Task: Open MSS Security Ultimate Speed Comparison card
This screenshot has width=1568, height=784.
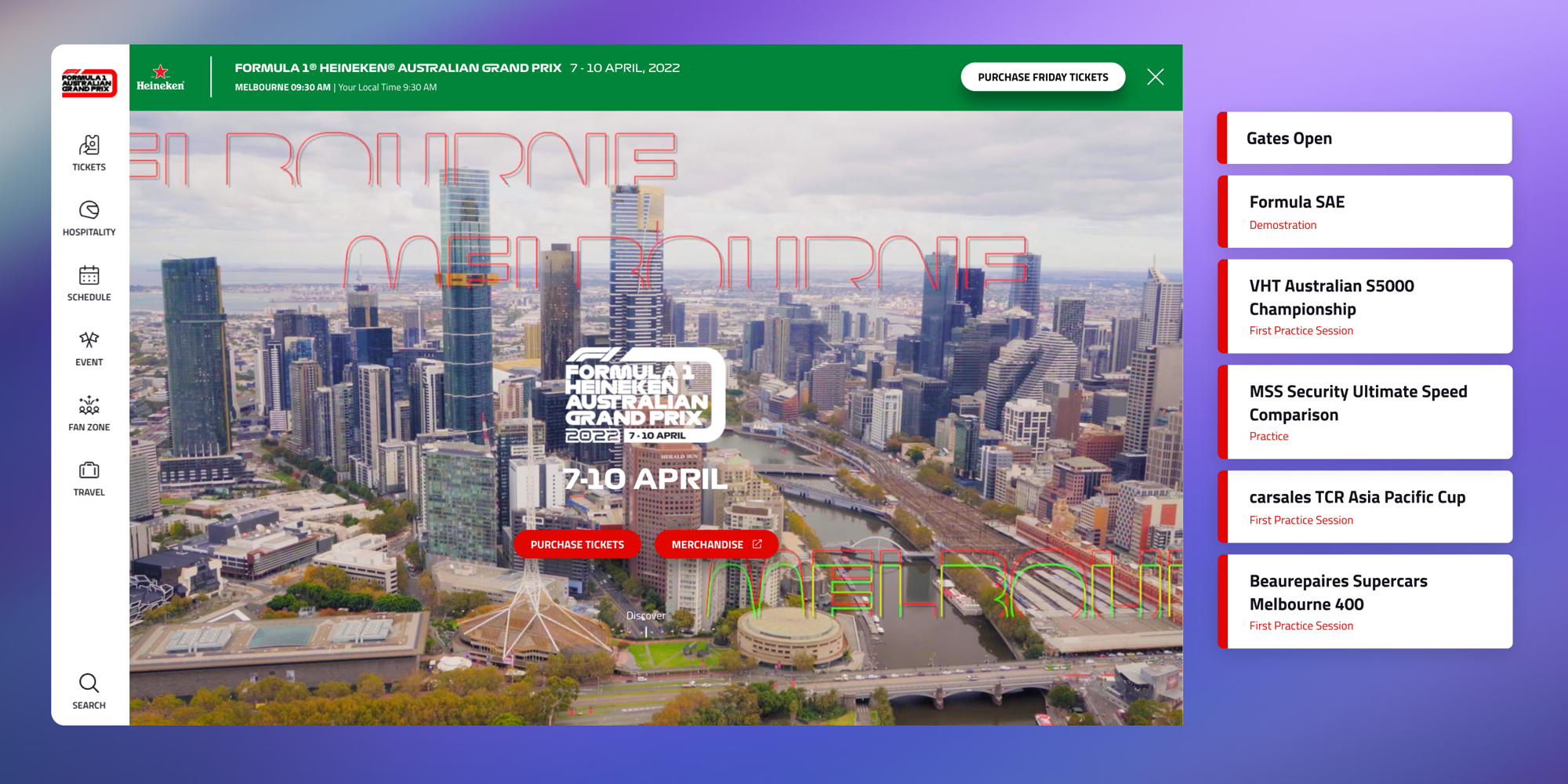Action: pos(1365,412)
